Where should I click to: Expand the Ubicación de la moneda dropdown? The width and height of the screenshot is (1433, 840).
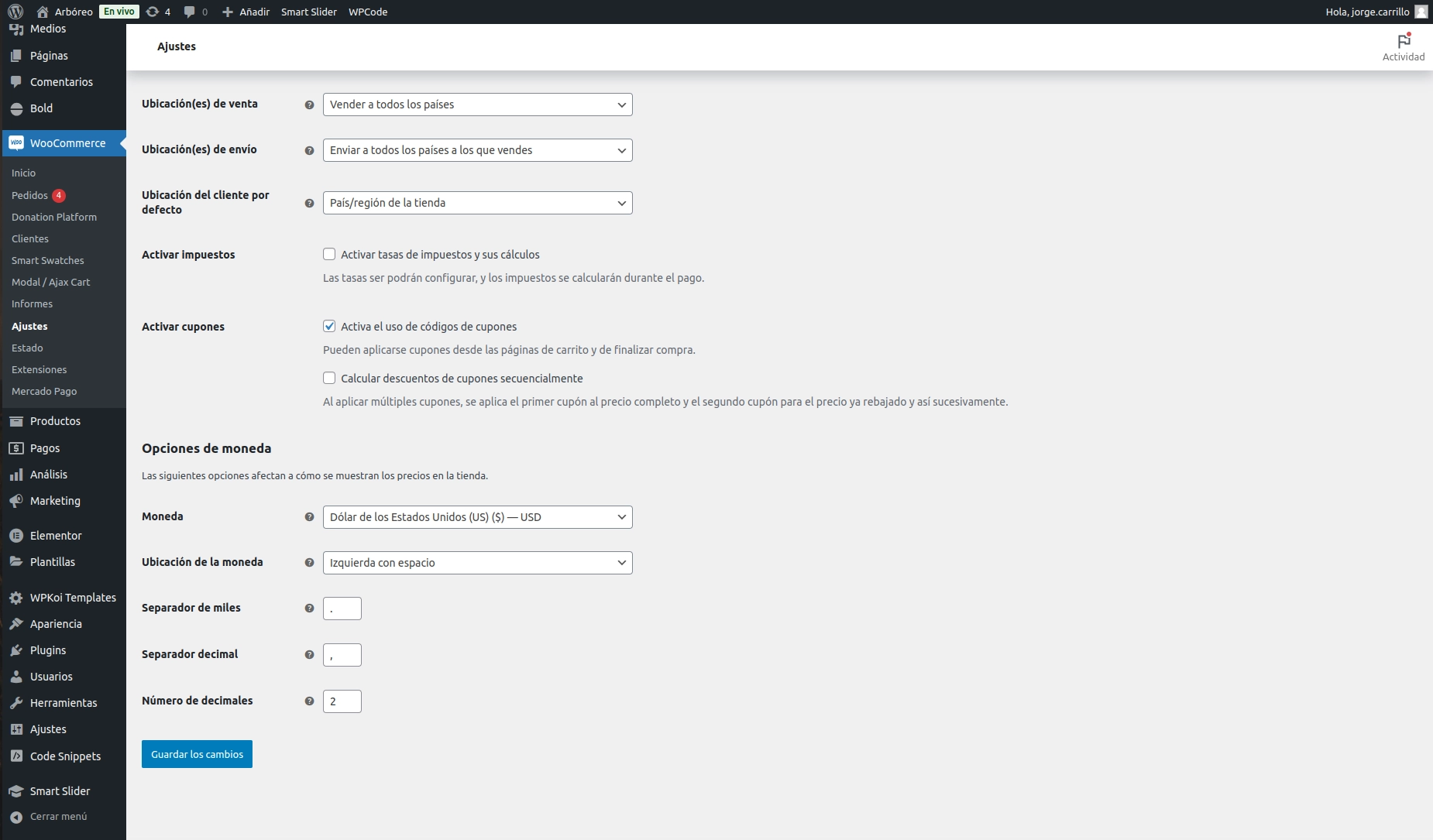[x=477, y=562]
